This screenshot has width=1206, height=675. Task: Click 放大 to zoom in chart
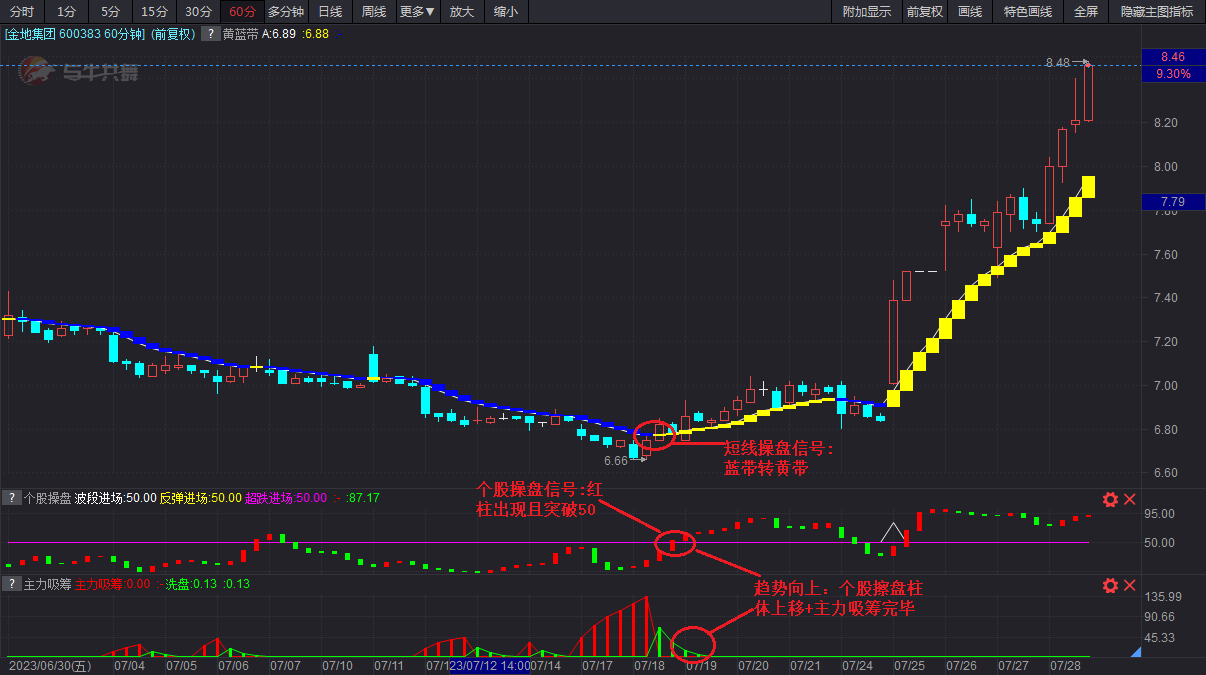click(461, 12)
